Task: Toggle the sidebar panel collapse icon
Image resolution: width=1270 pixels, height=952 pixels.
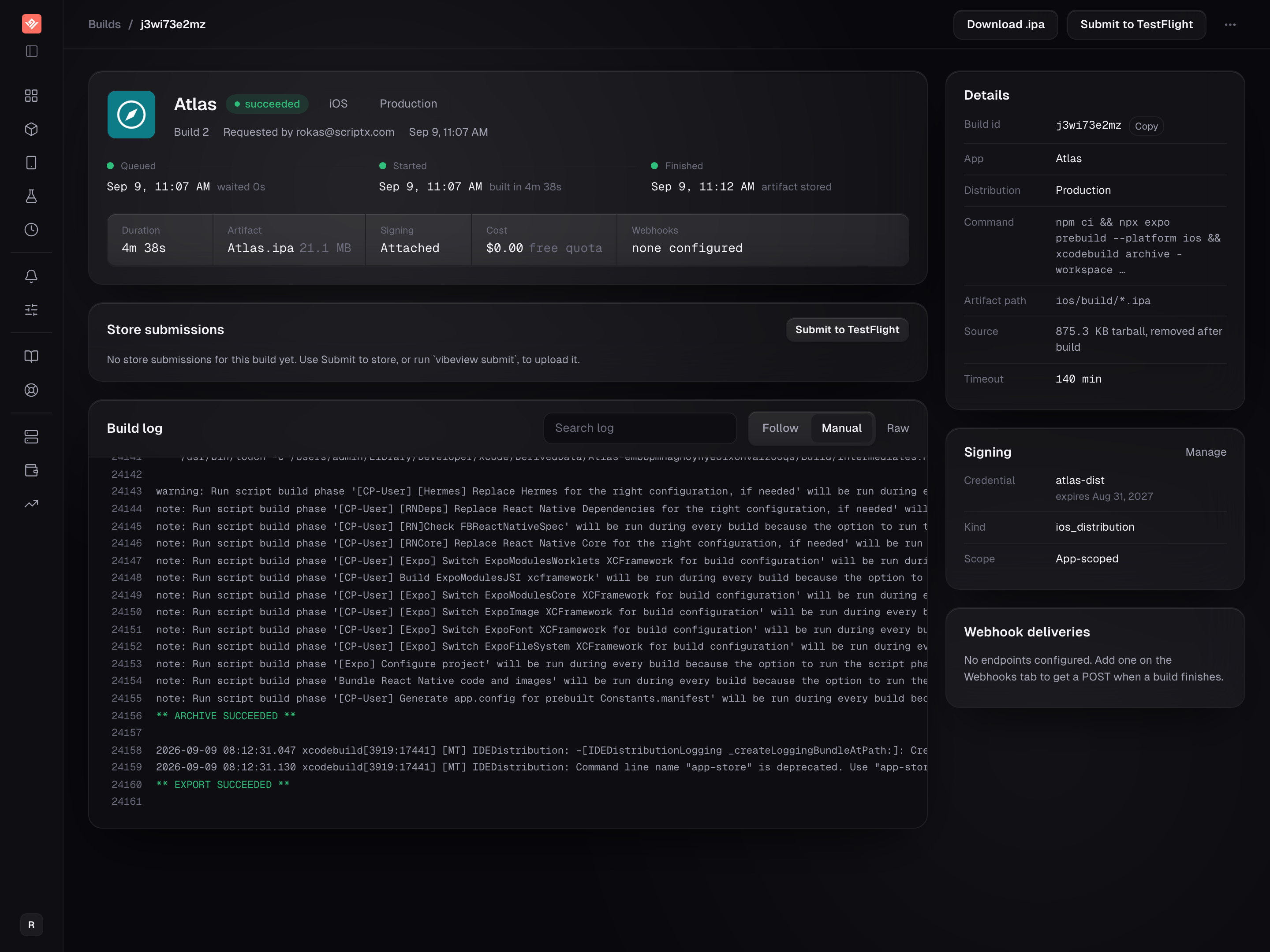Action: [x=32, y=52]
